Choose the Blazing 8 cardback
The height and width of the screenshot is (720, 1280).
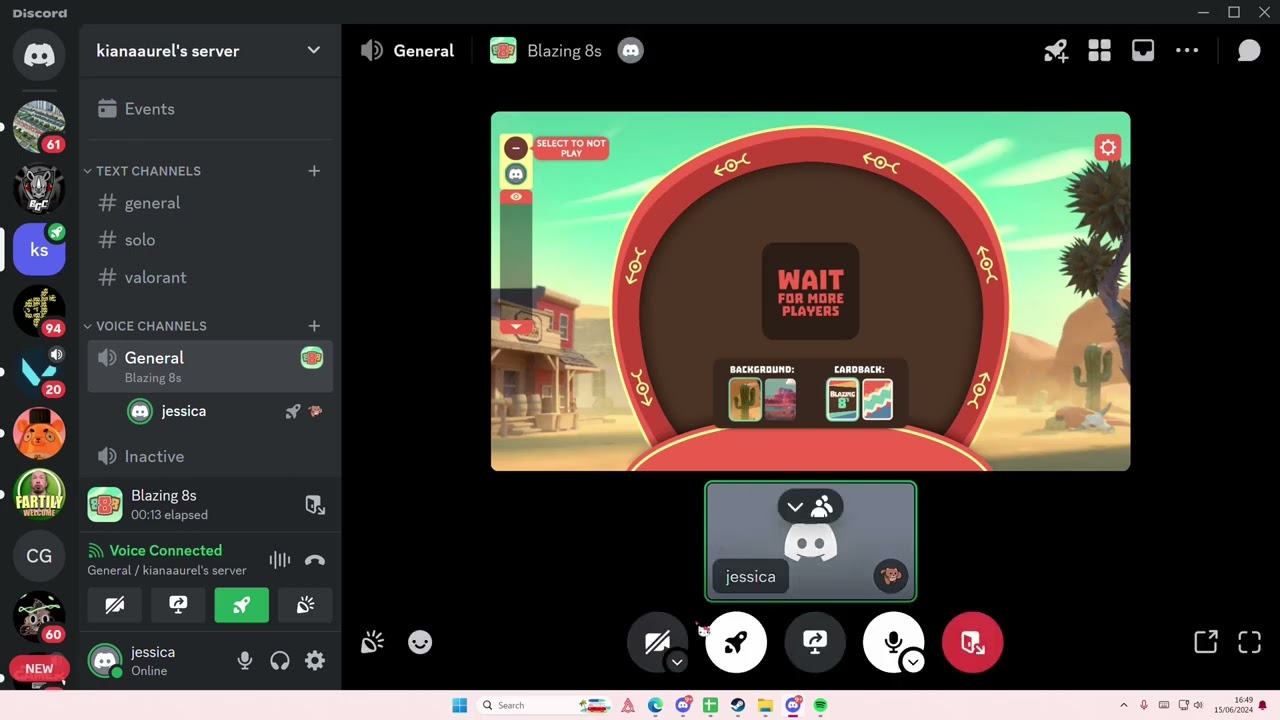point(843,400)
